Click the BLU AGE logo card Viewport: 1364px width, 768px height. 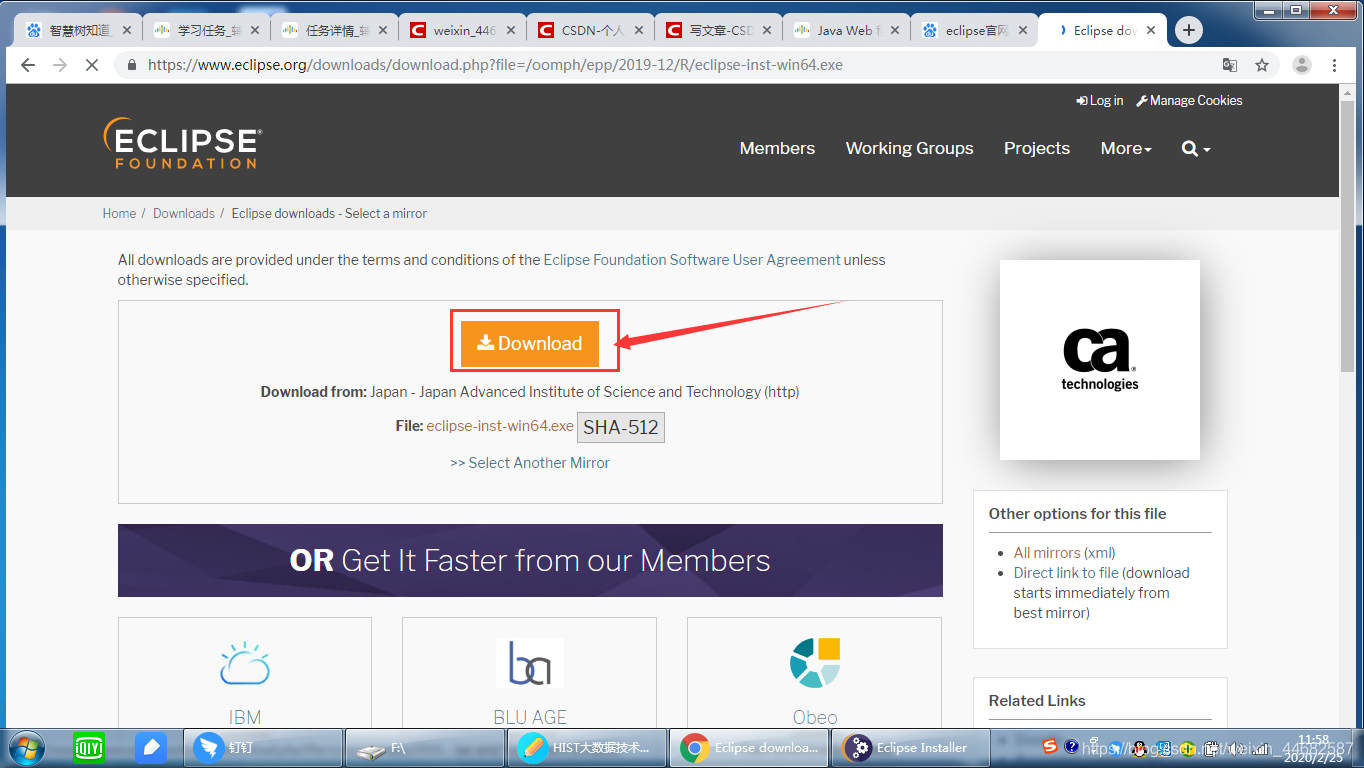coord(530,672)
